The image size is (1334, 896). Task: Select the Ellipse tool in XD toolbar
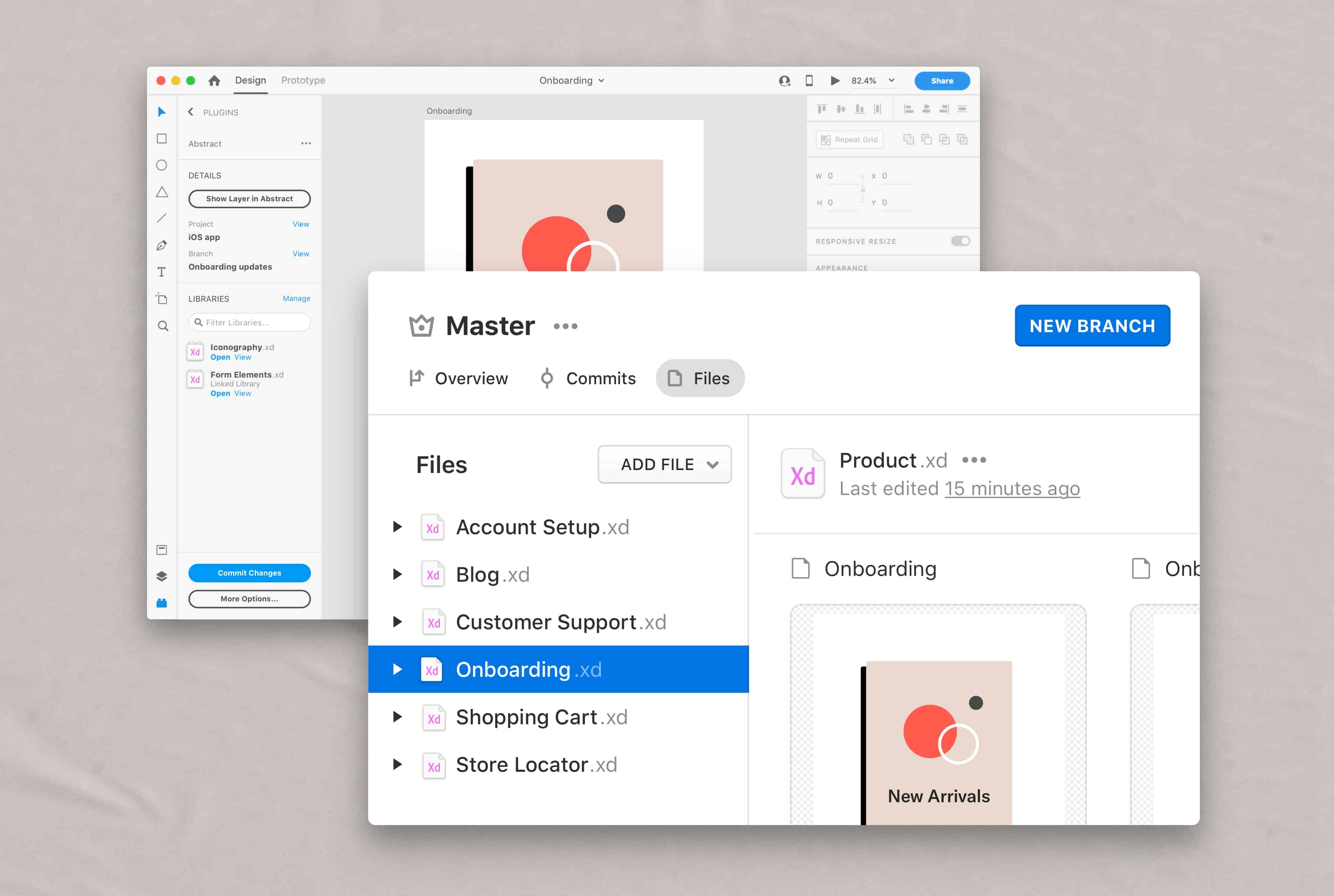162,165
